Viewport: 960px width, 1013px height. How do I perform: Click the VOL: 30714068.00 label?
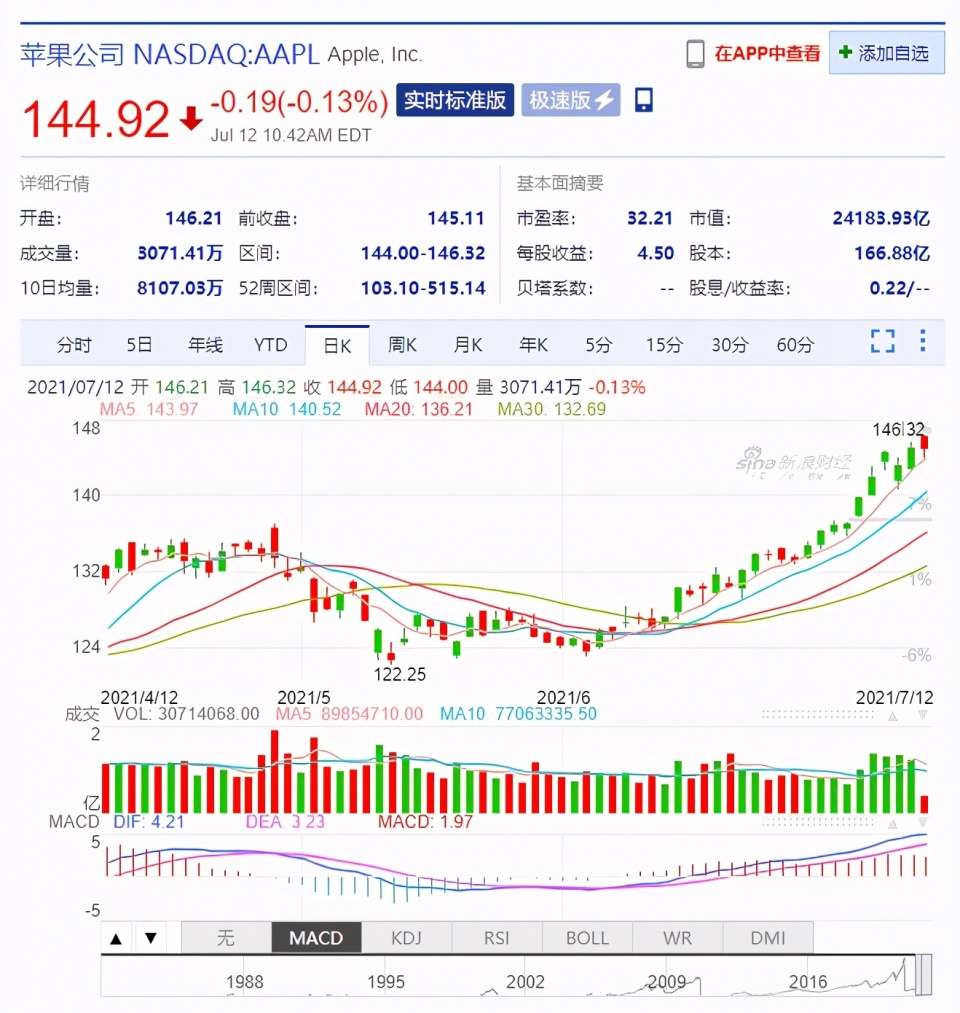point(186,714)
